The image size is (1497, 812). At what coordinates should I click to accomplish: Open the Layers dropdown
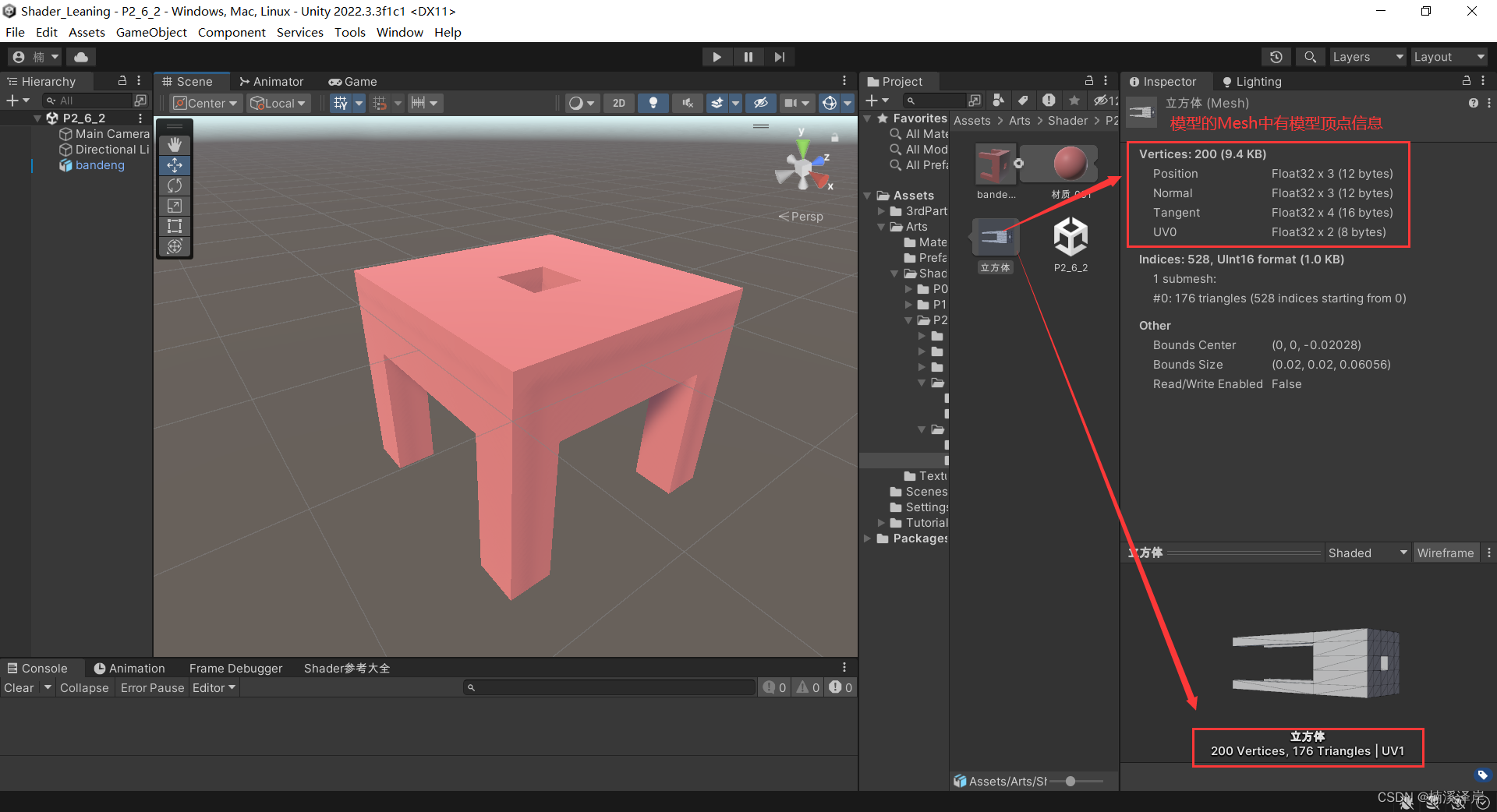[1368, 57]
